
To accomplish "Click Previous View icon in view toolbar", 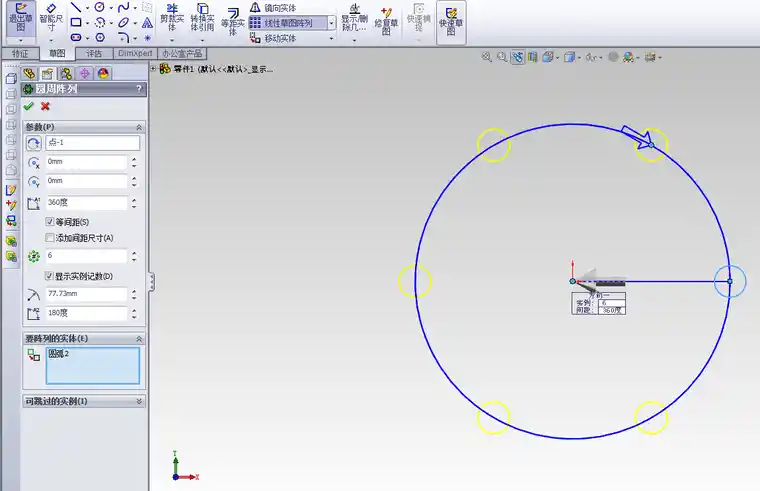I will (517, 57).
